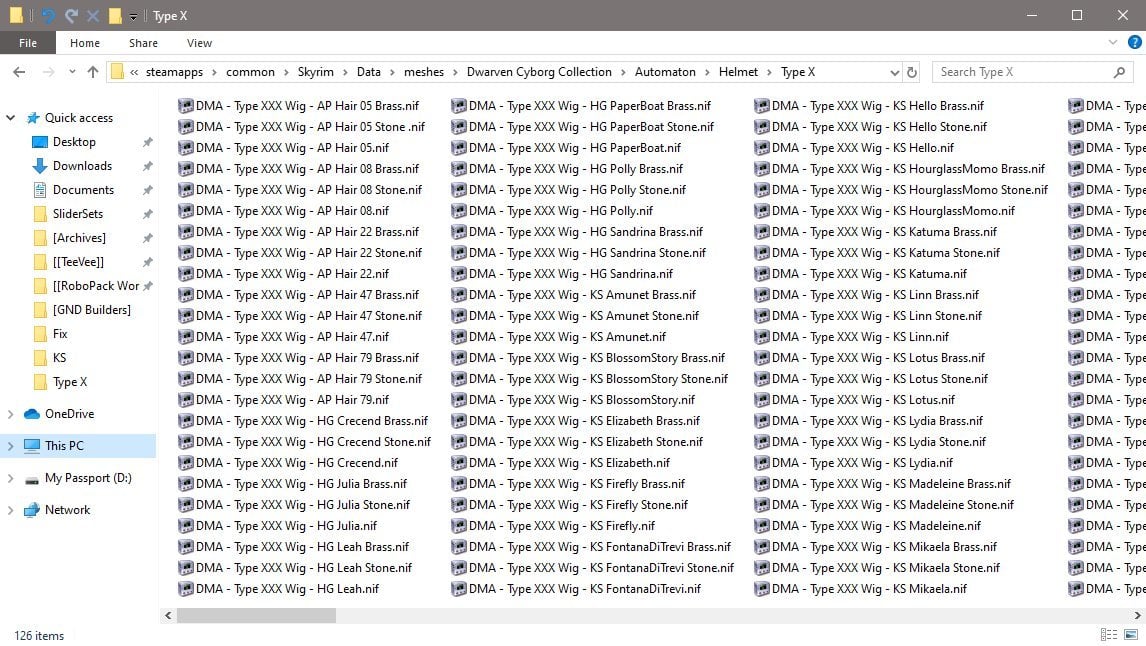Click the scroll left arrow
This screenshot has width=1146, height=646.
[x=168, y=615]
